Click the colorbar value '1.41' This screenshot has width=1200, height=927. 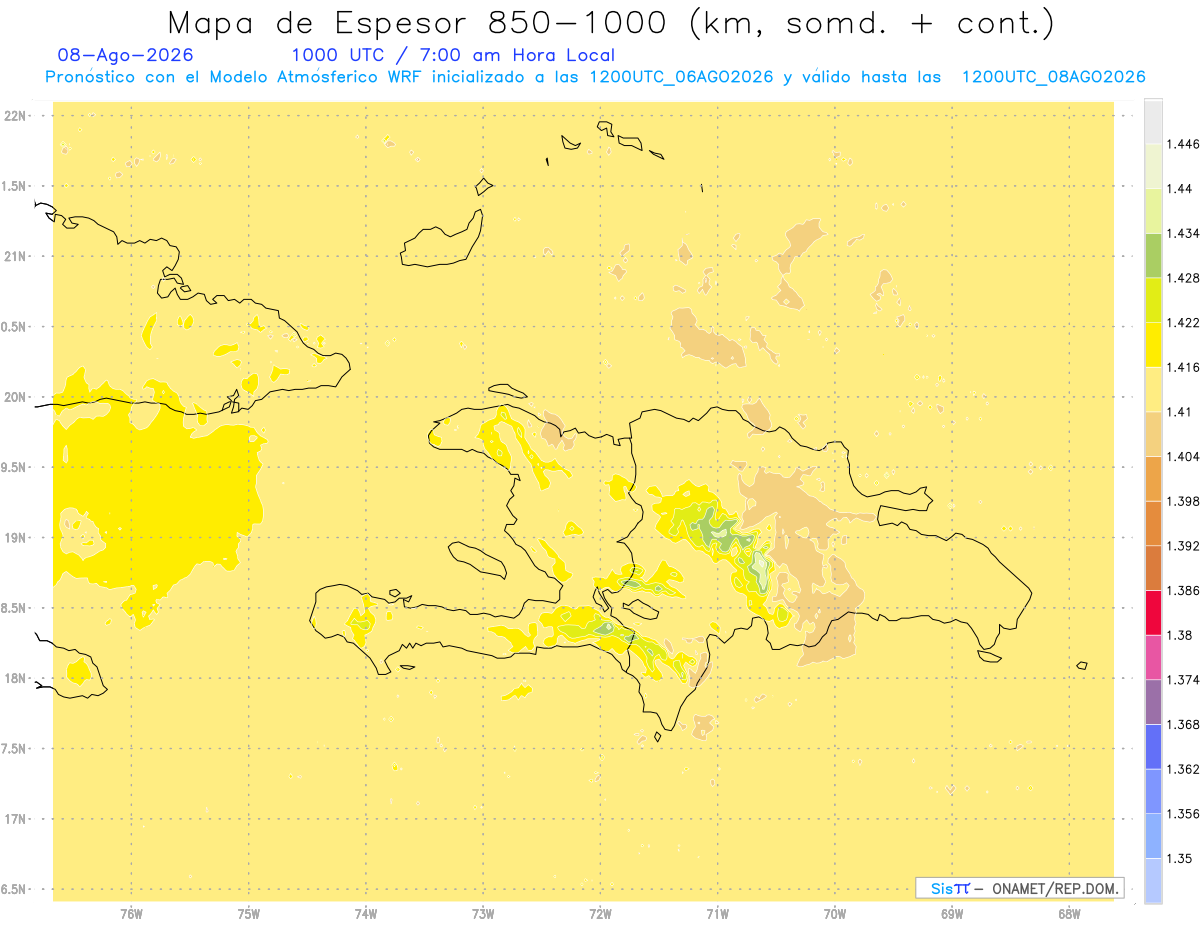point(1180,412)
